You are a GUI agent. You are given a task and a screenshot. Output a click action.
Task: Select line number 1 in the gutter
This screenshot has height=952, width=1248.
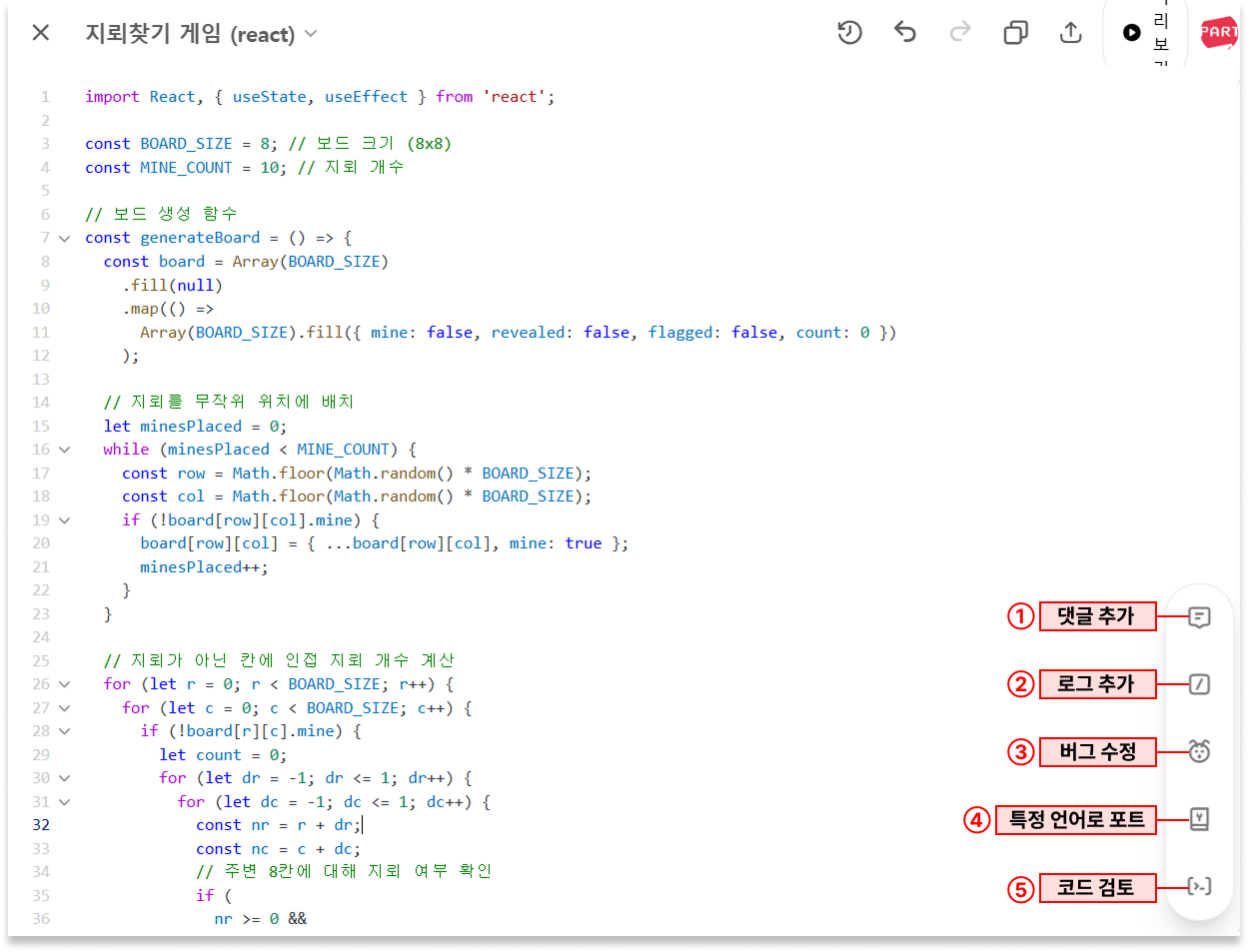(x=45, y=97)
